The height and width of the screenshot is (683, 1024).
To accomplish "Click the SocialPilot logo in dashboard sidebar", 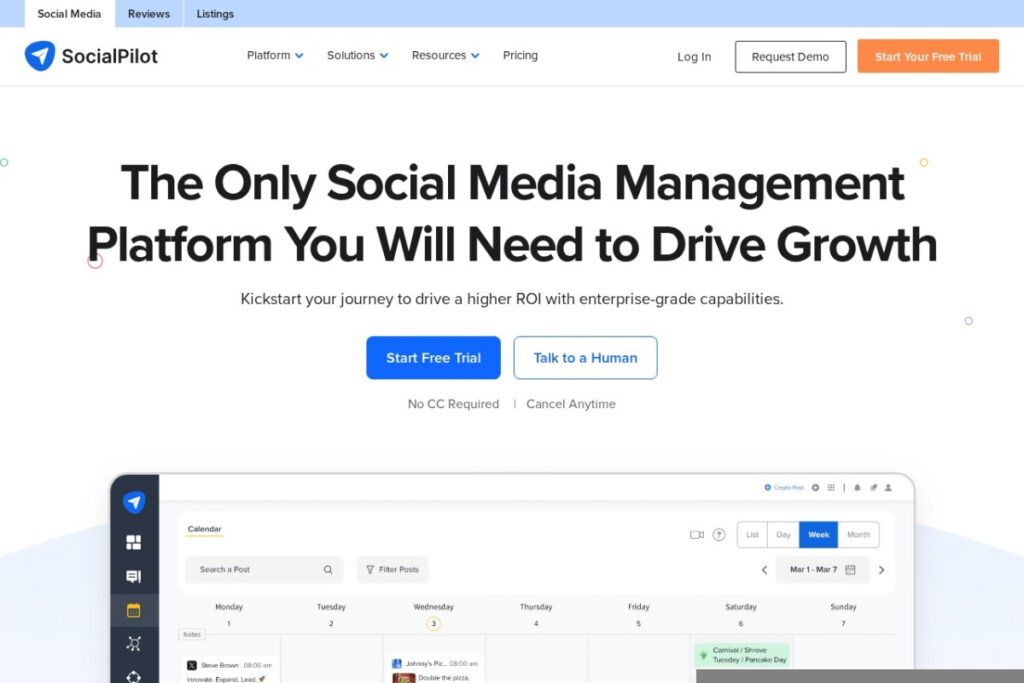I will 134,502.
